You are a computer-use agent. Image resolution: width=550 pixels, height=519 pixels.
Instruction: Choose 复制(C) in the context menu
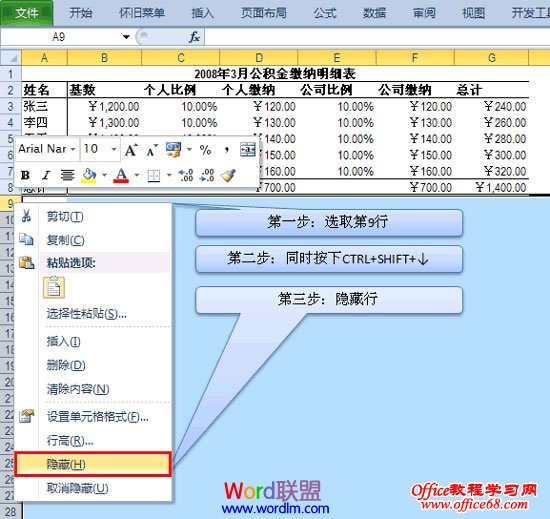pos(93,240)
